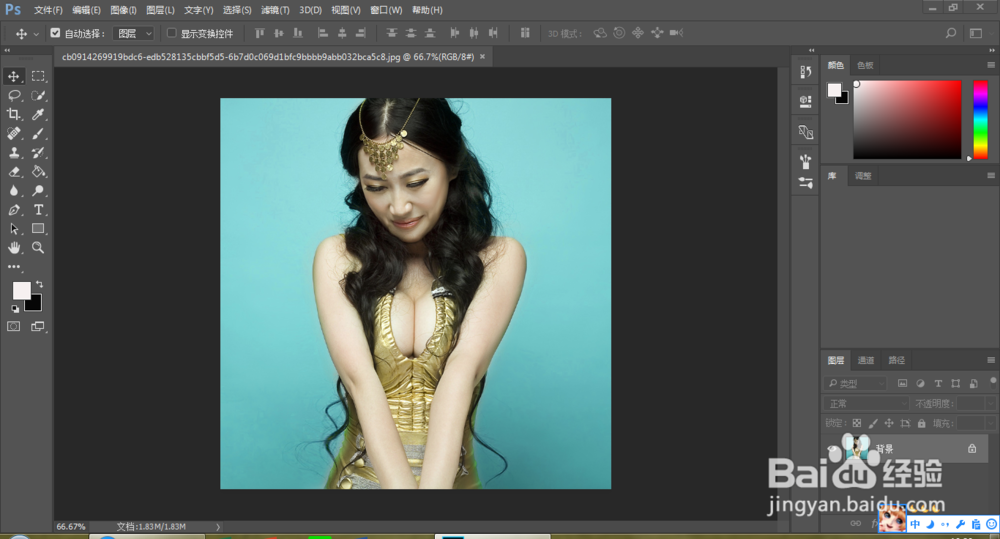Toggle the lock position button
This screenshot has width=1000, height=539.
[x=889, y=423]
